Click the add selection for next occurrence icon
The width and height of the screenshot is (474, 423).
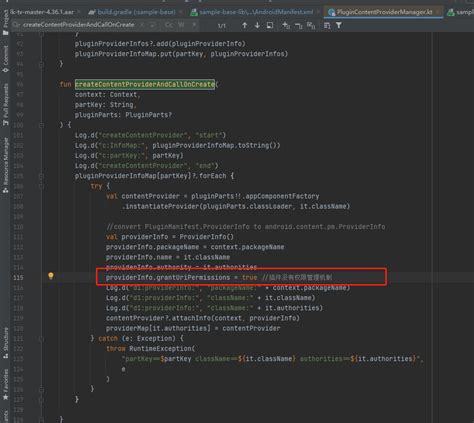pos(286,25)
